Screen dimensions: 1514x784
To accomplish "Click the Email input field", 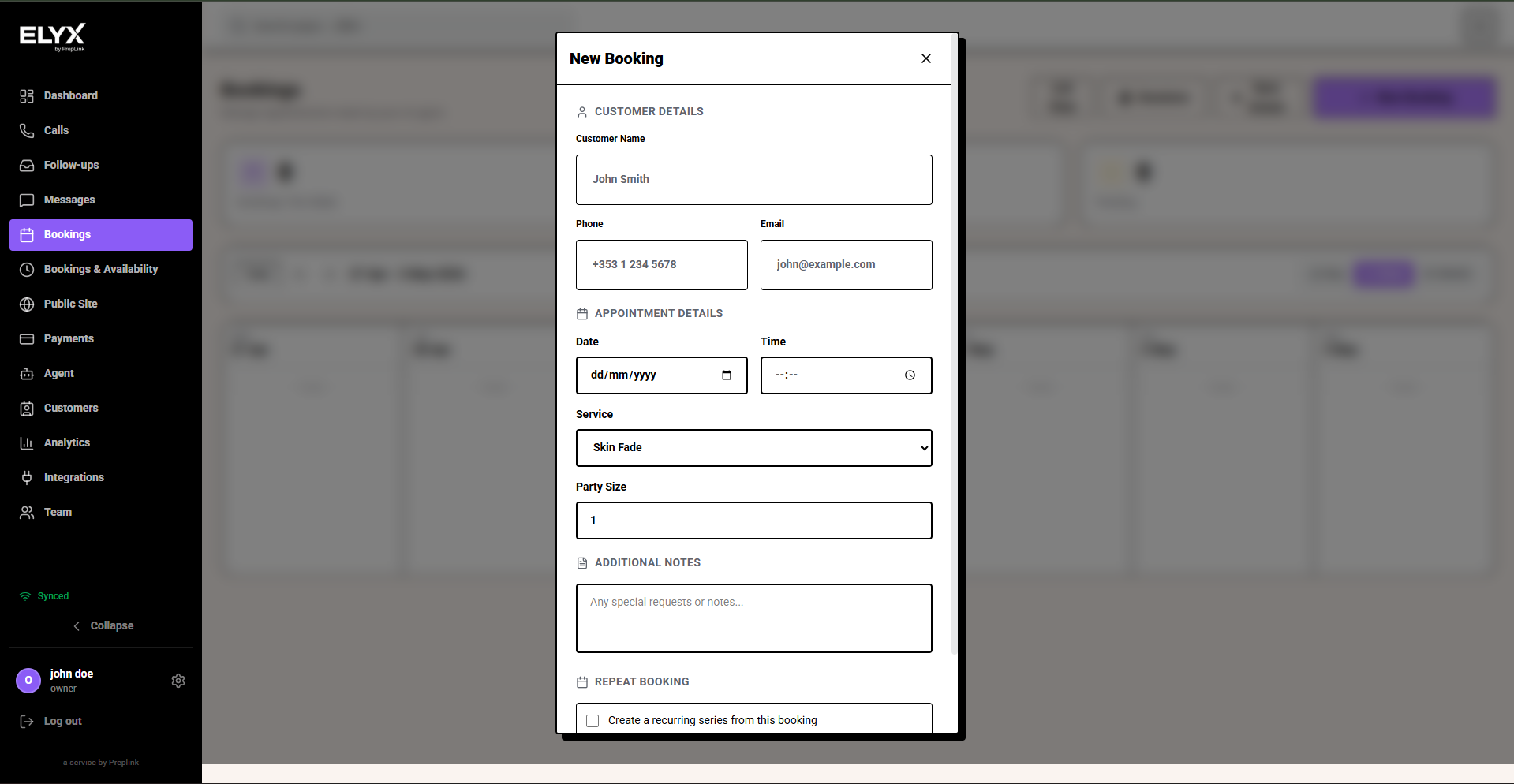I will pyautogui.click(x=847, y=265).
